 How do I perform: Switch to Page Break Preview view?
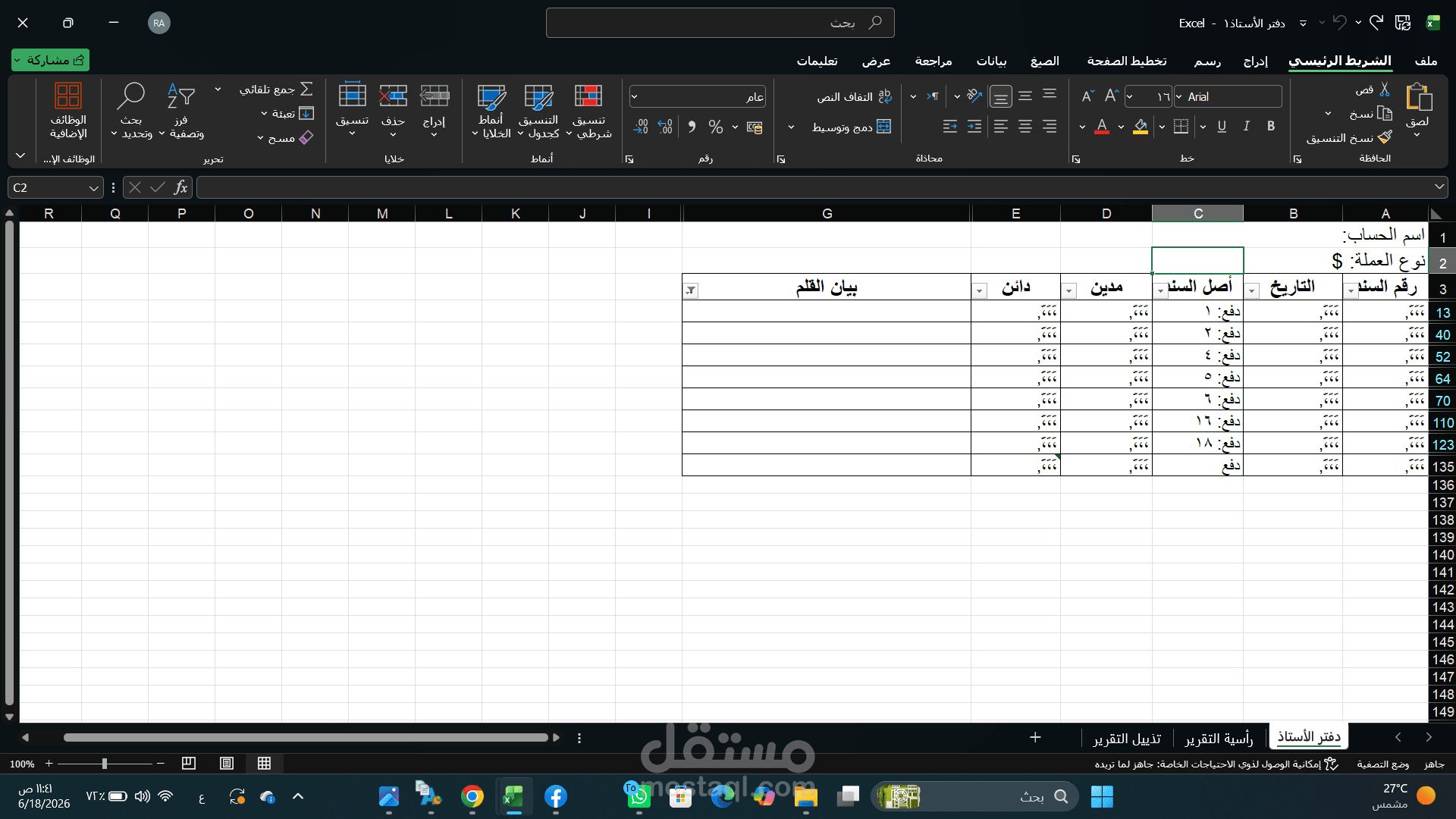(189, 764)
